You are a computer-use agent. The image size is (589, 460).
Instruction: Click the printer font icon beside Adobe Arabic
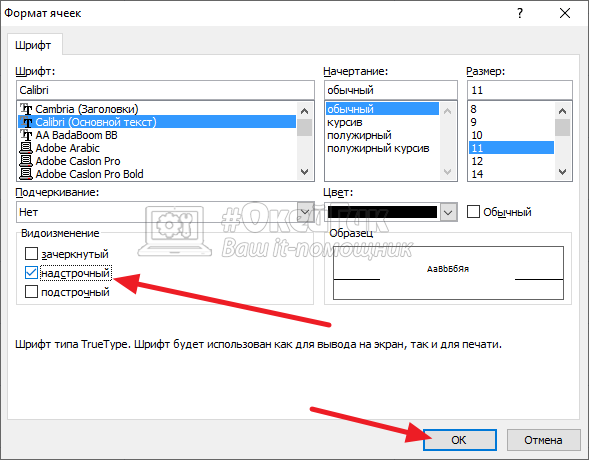point(26,148)
